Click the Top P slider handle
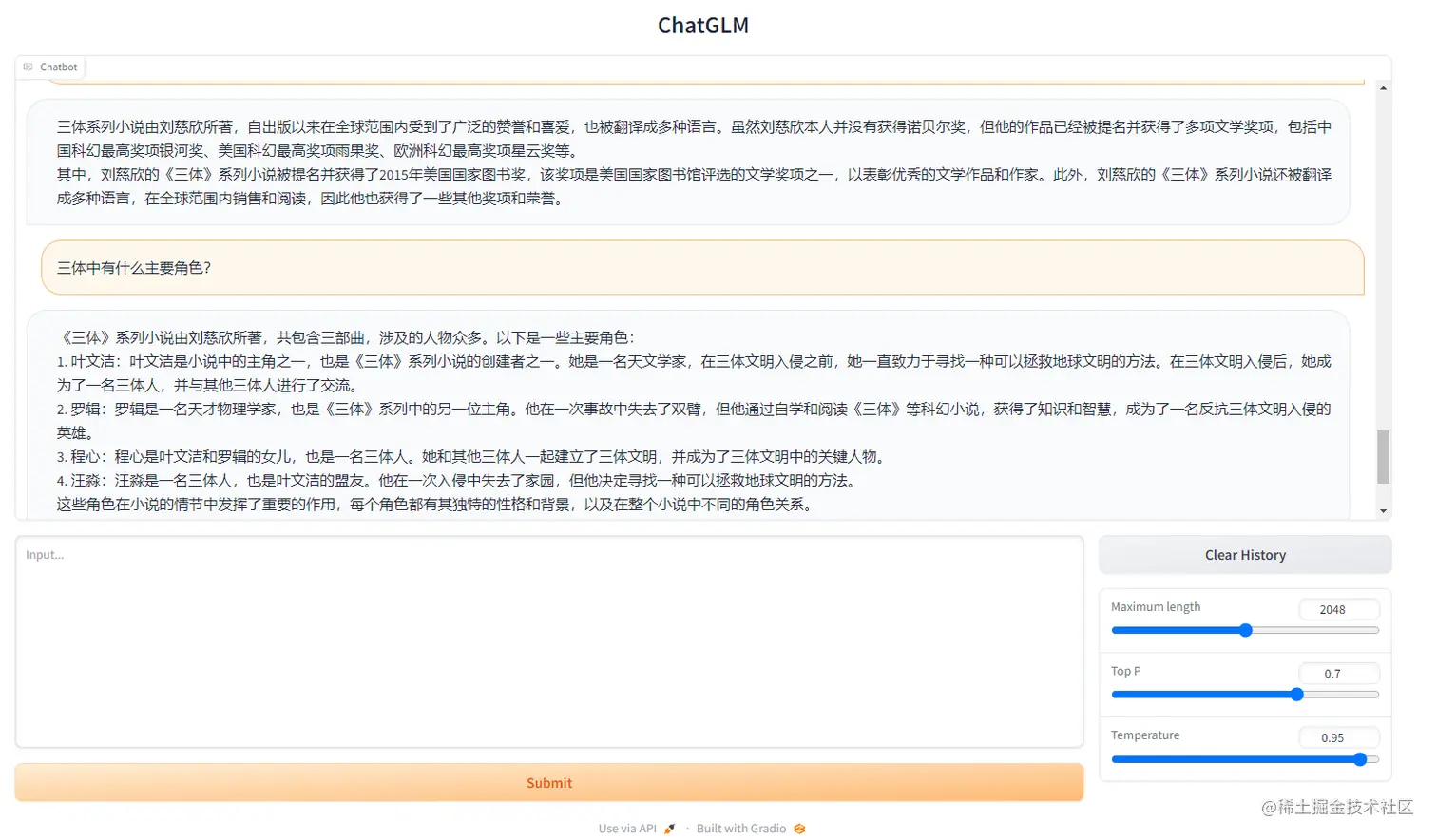 1297,695
